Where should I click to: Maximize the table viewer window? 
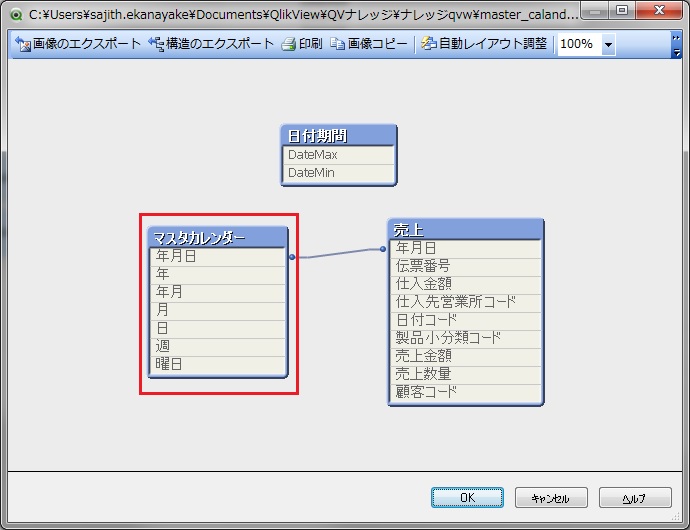click(x=621, y=11)
